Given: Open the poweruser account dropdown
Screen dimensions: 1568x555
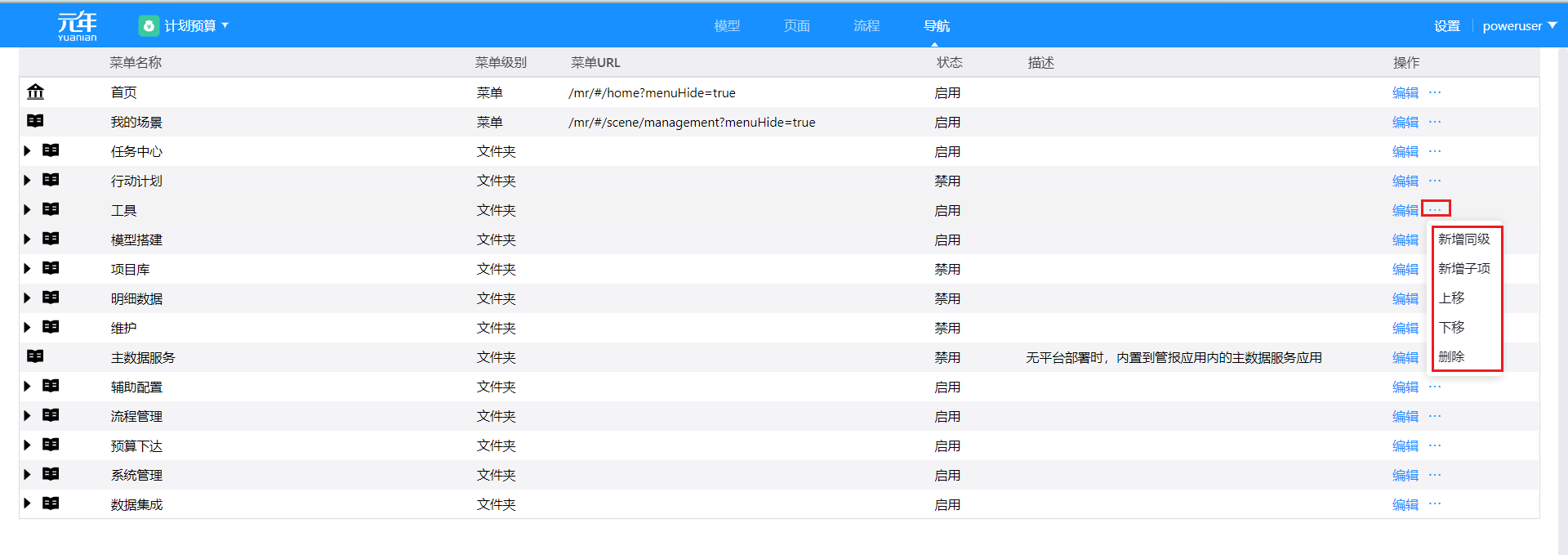Looking at the screenshot, I should 1519,26.
